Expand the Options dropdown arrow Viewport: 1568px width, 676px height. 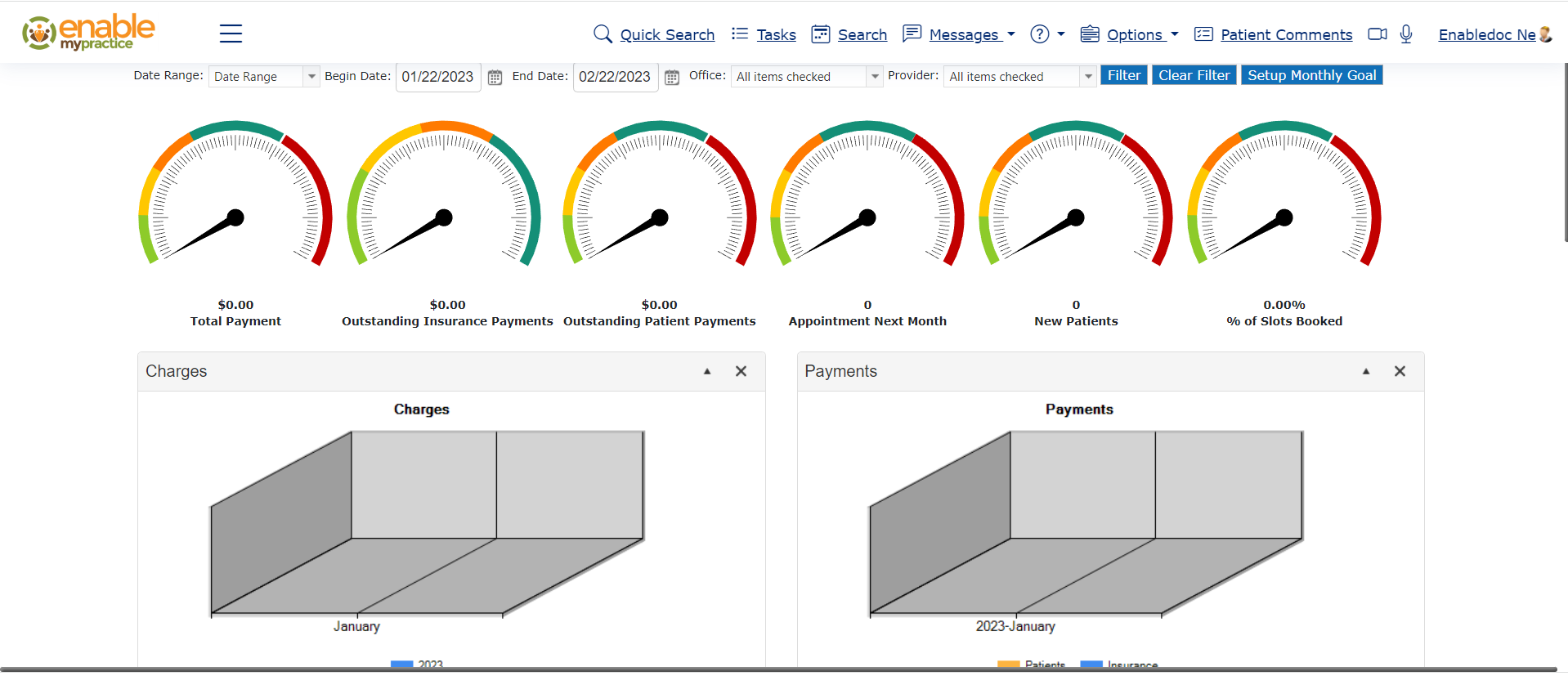point(1175,34)
